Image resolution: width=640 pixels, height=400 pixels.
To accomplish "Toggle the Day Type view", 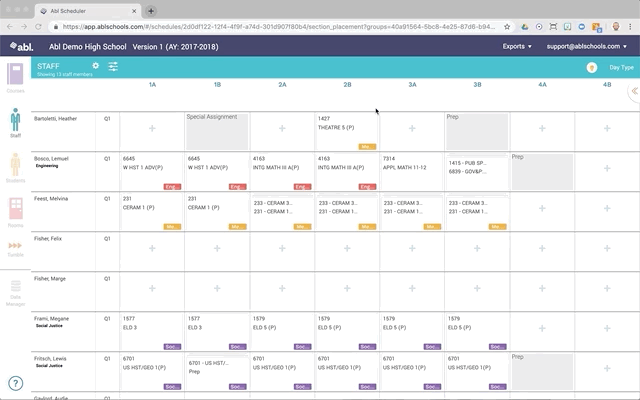I will (x=621, y=68).
